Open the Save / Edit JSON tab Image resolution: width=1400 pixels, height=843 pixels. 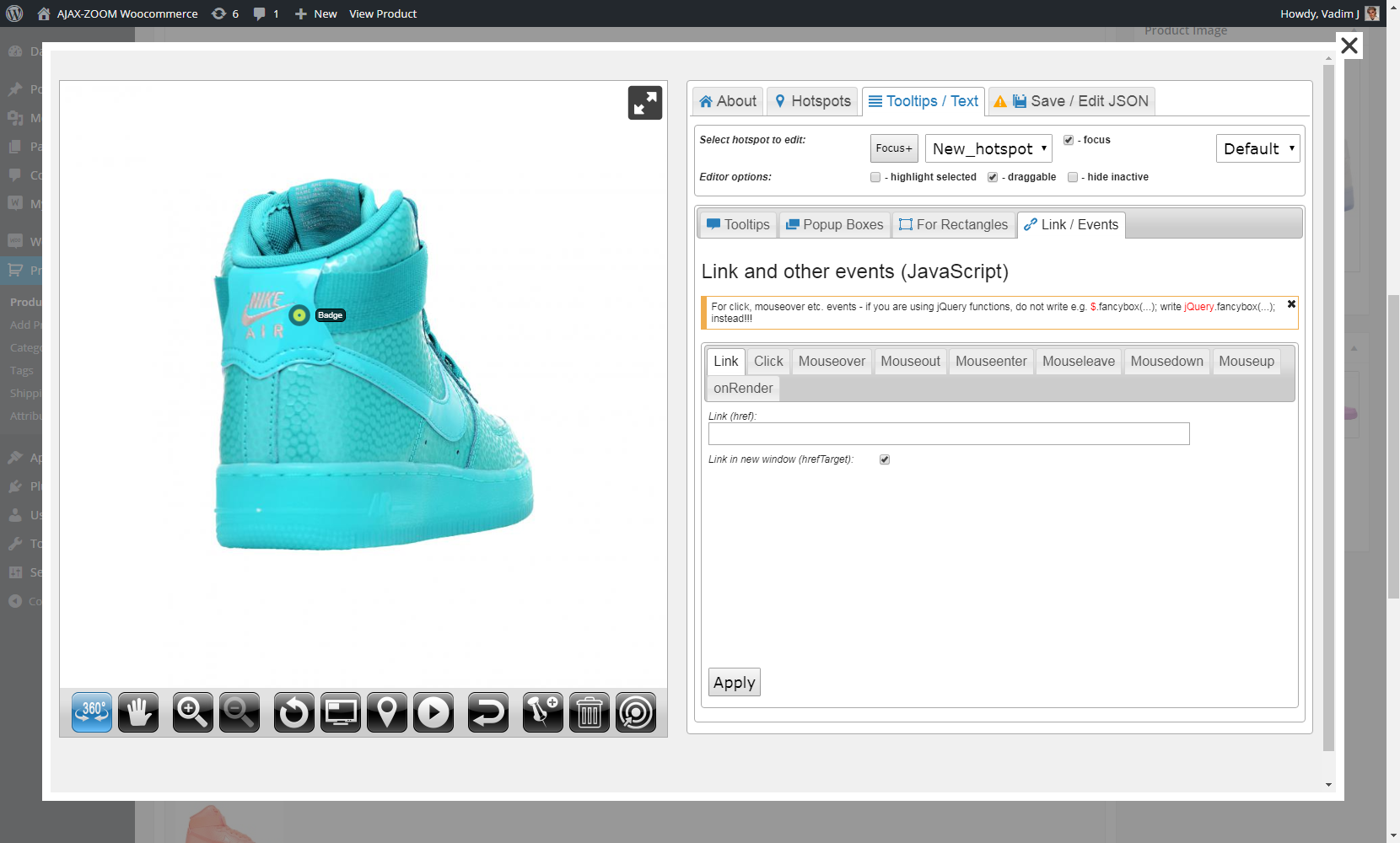(x=1071, y=101)
